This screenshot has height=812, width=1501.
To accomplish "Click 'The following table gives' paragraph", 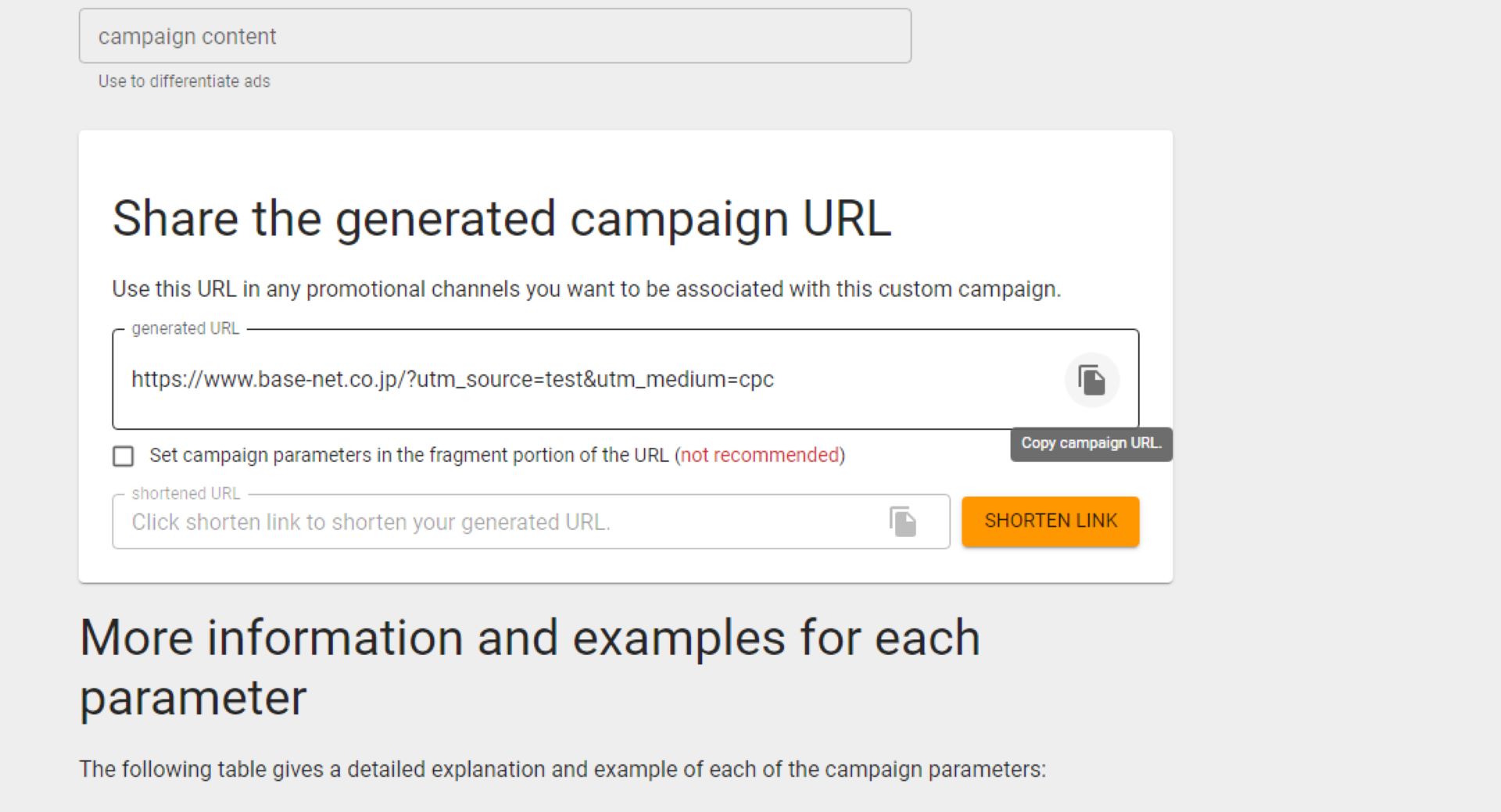I will pyautogui.click(x=562, y=769).
